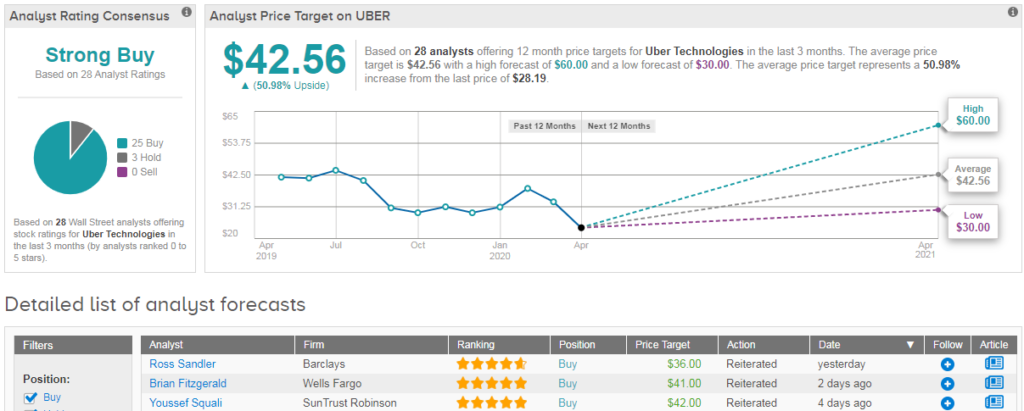Click info icon in Analyst Price Target panel
The width and height of the screenshot is (1024, 411).
pos(1011,13)
